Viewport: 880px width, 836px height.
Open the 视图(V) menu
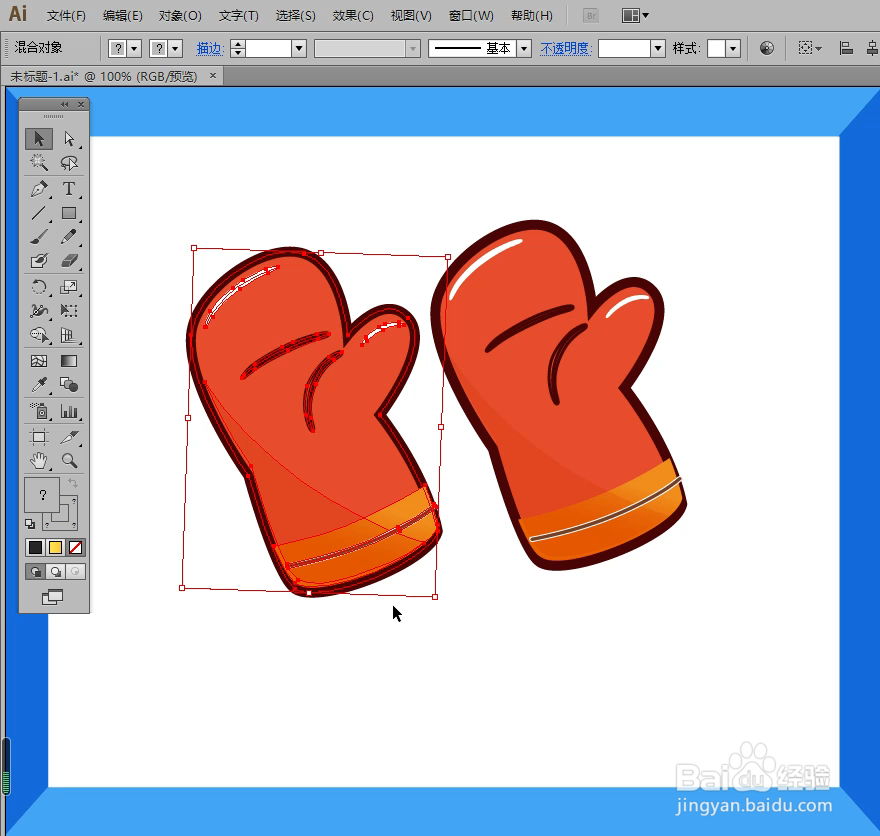coord(411,16)
